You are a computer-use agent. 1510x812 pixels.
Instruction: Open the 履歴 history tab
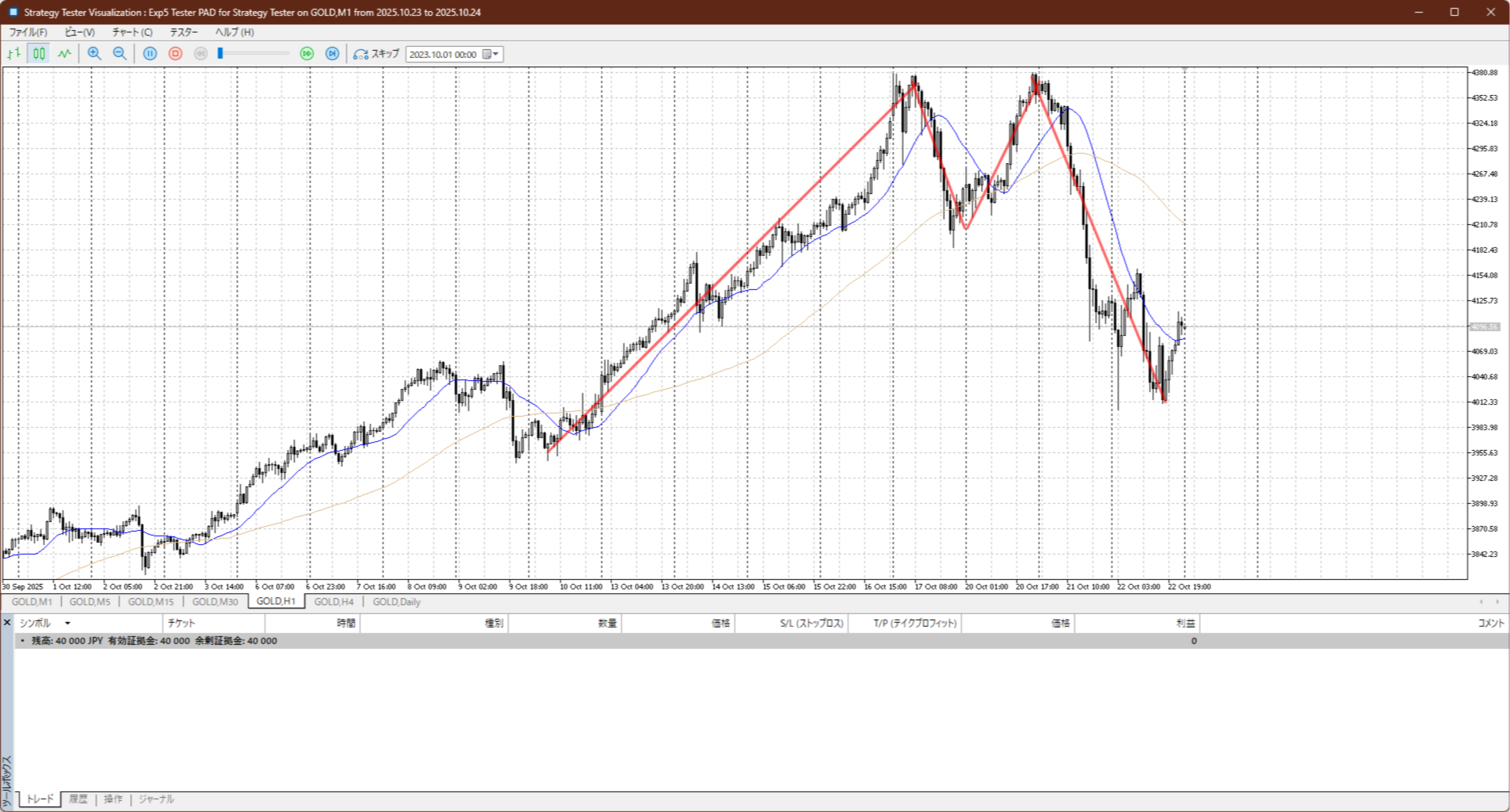point(78,799)
